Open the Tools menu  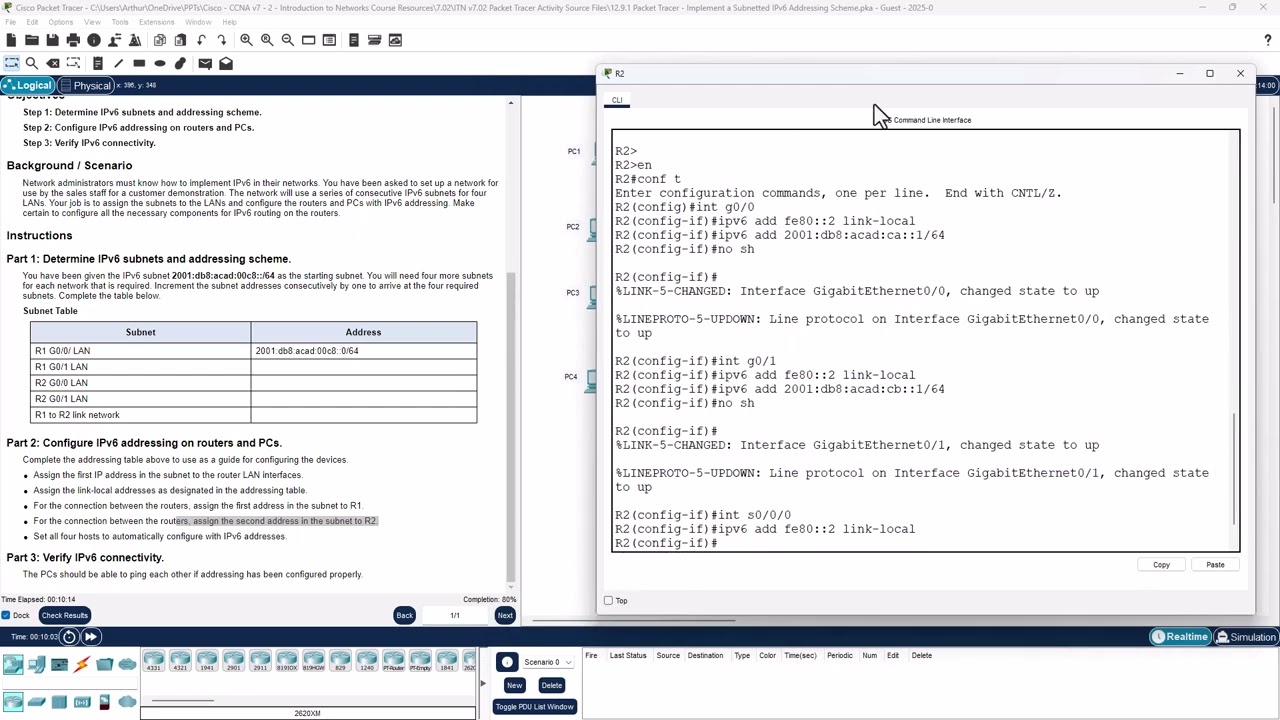click(x=120, y=22)
